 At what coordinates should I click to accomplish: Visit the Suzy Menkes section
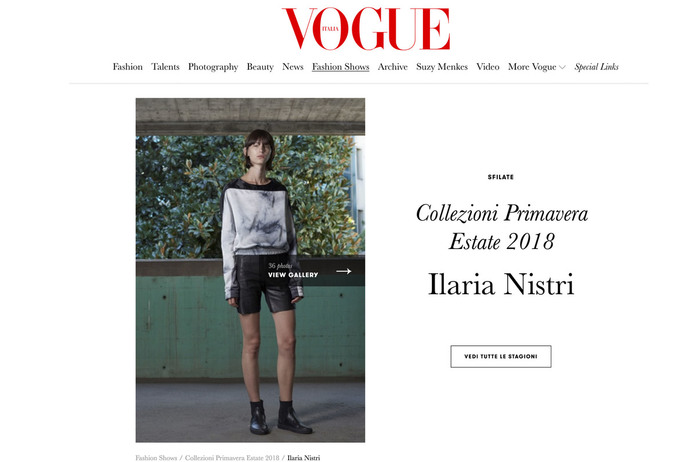(442, 67)
